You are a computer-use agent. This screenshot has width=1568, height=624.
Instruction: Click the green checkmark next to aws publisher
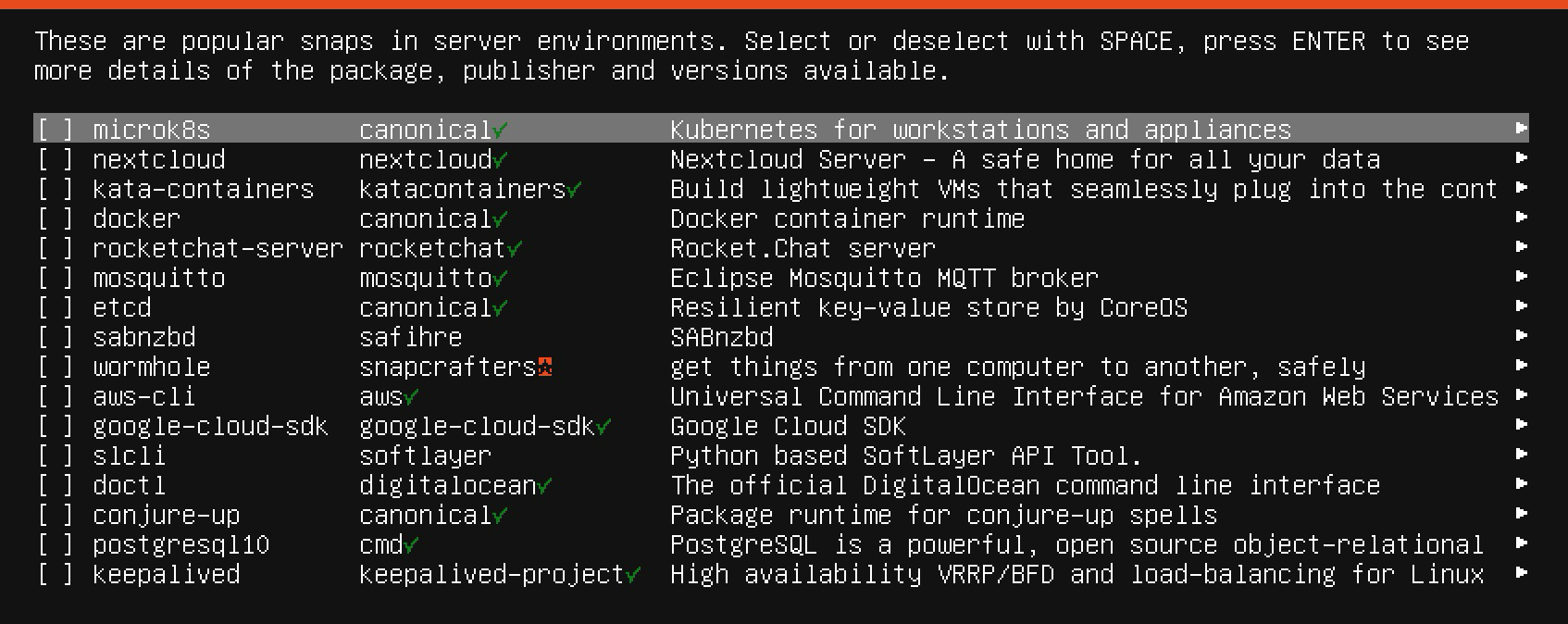tap(411, 397)
